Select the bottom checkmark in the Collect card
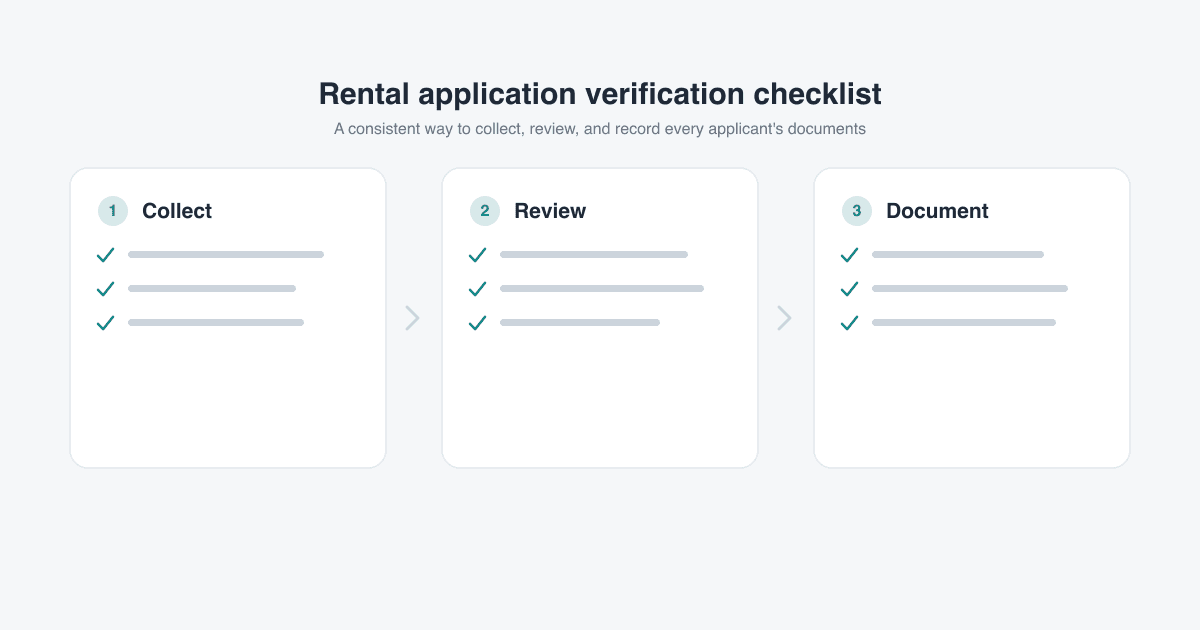The width and height of the screenshot is (1200, 630). [106, 323]
